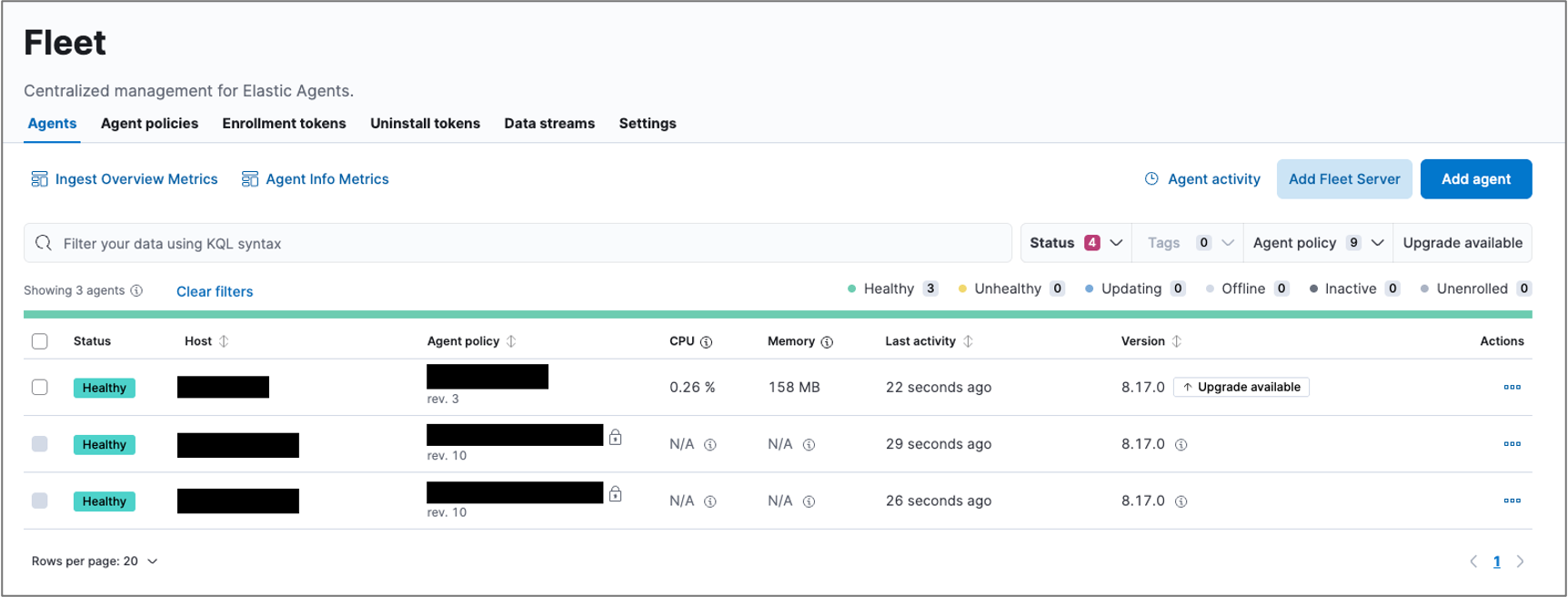Go to previous page arrow
1568x597 pixels.
click(1473, 562)
